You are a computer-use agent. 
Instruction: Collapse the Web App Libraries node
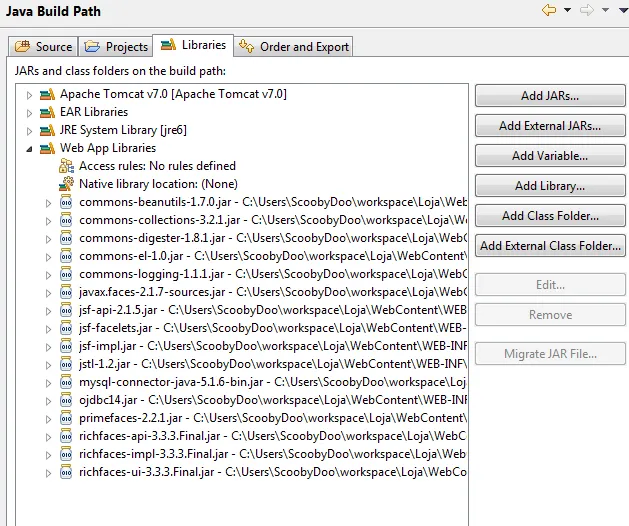[x=29, y=149]
